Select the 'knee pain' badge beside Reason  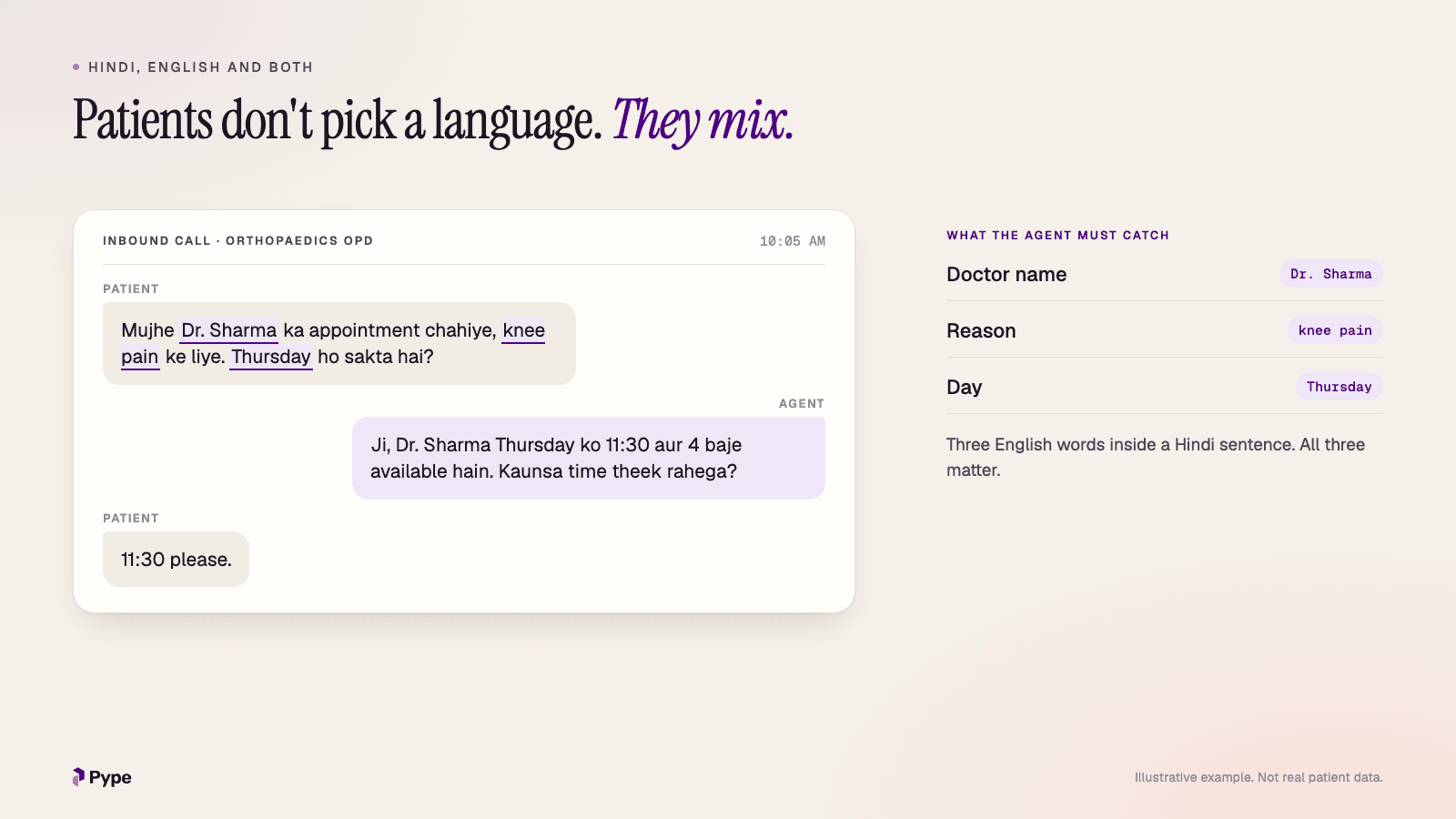point(1335,330)
